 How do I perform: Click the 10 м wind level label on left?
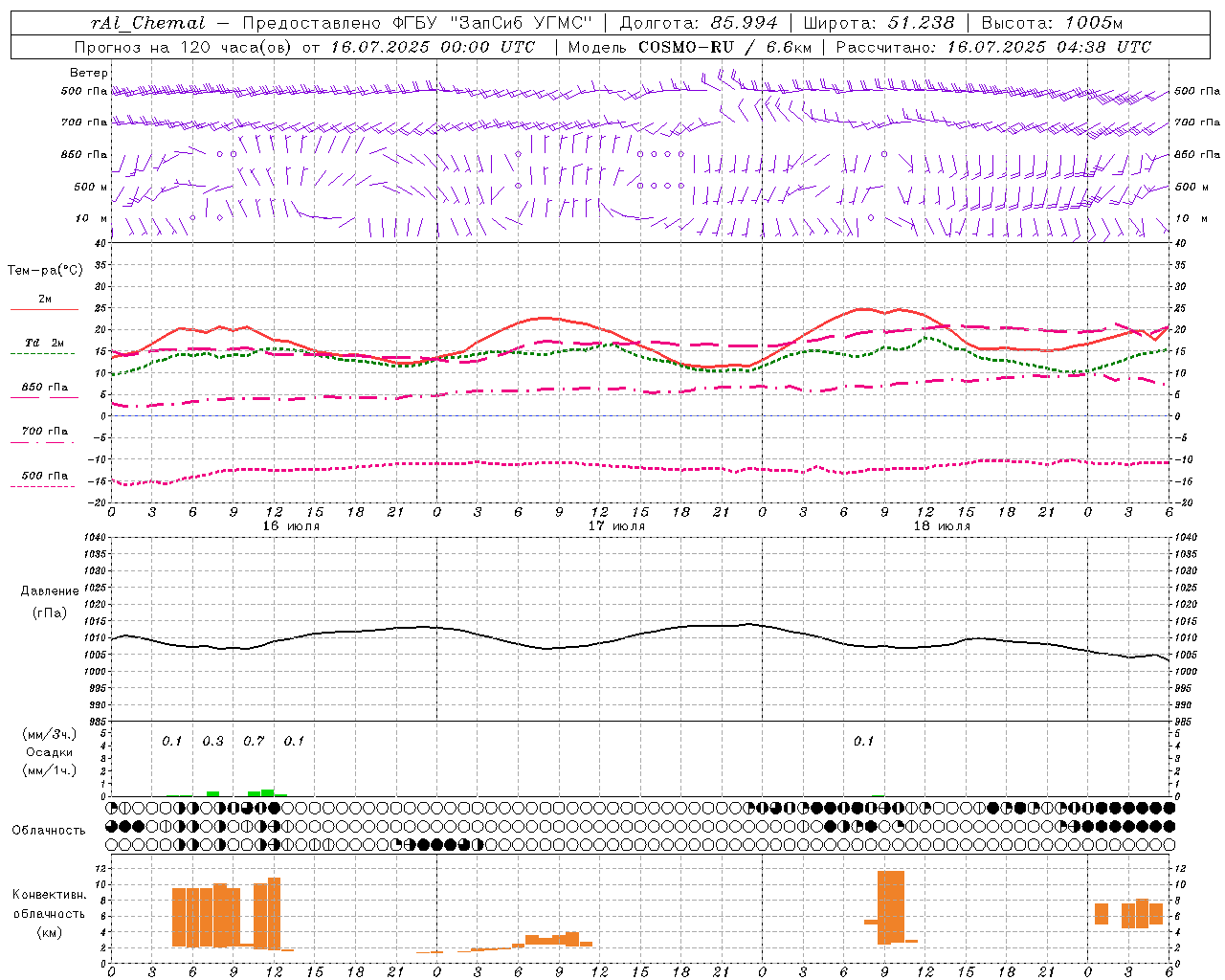92,218
